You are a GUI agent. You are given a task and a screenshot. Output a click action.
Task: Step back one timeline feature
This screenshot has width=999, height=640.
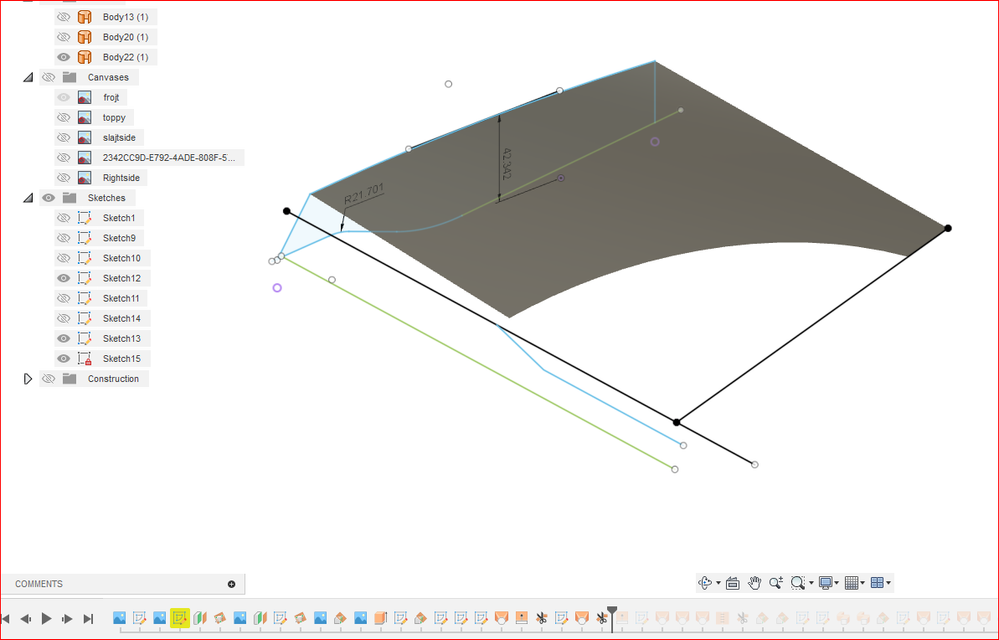pyautogui.click(x=25, y=618)
